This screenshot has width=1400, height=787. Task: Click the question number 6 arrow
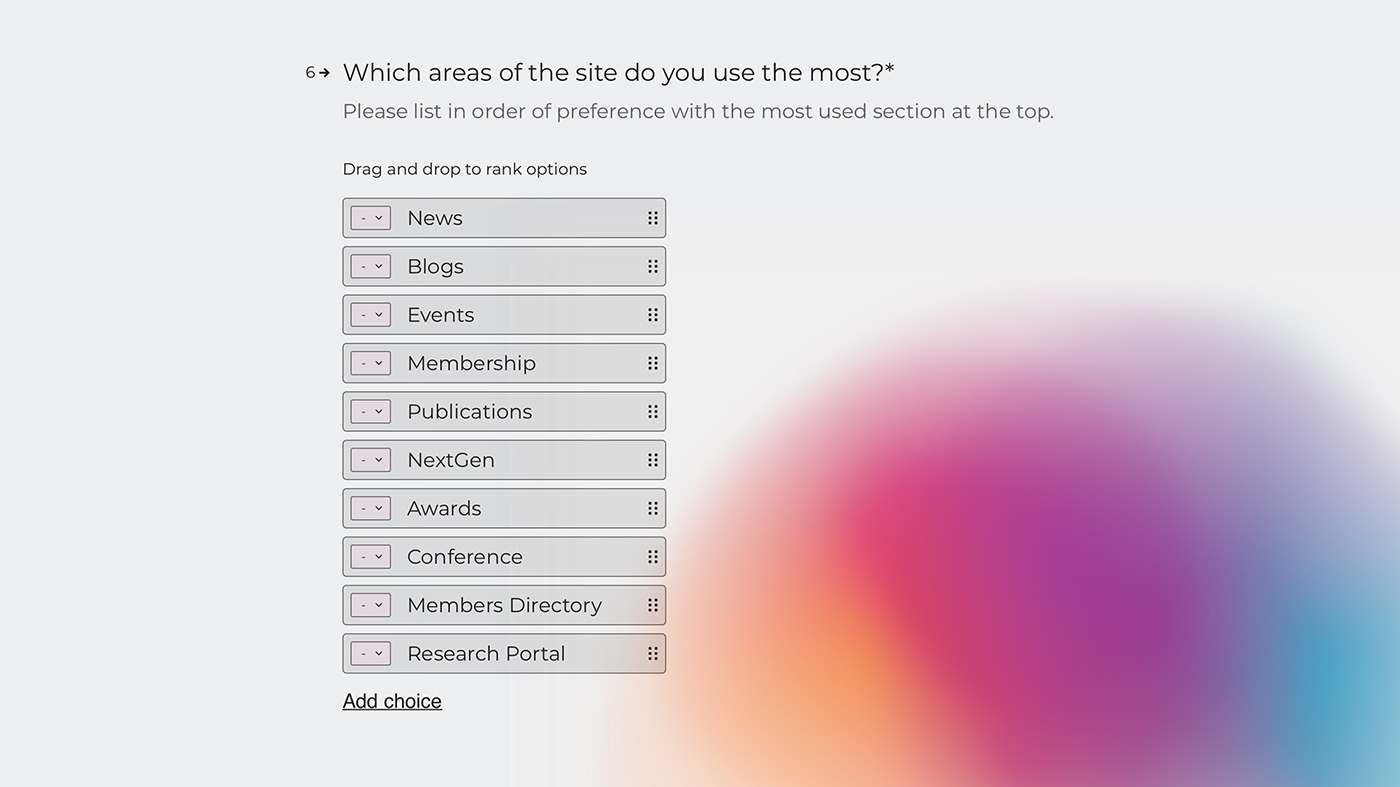tap(317, 72)
